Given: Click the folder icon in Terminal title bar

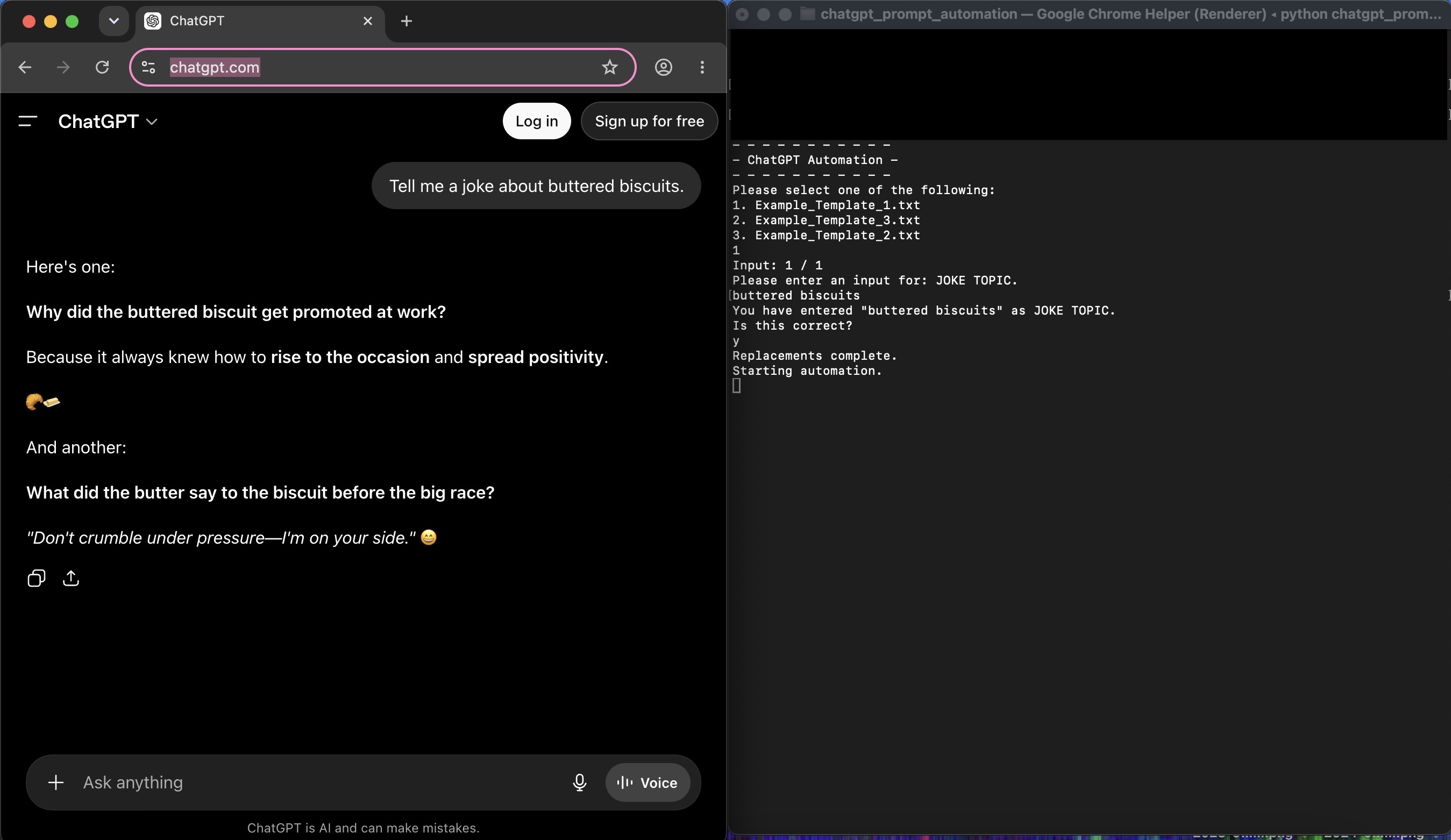Looking at the screenshot, I should point(807,14).
